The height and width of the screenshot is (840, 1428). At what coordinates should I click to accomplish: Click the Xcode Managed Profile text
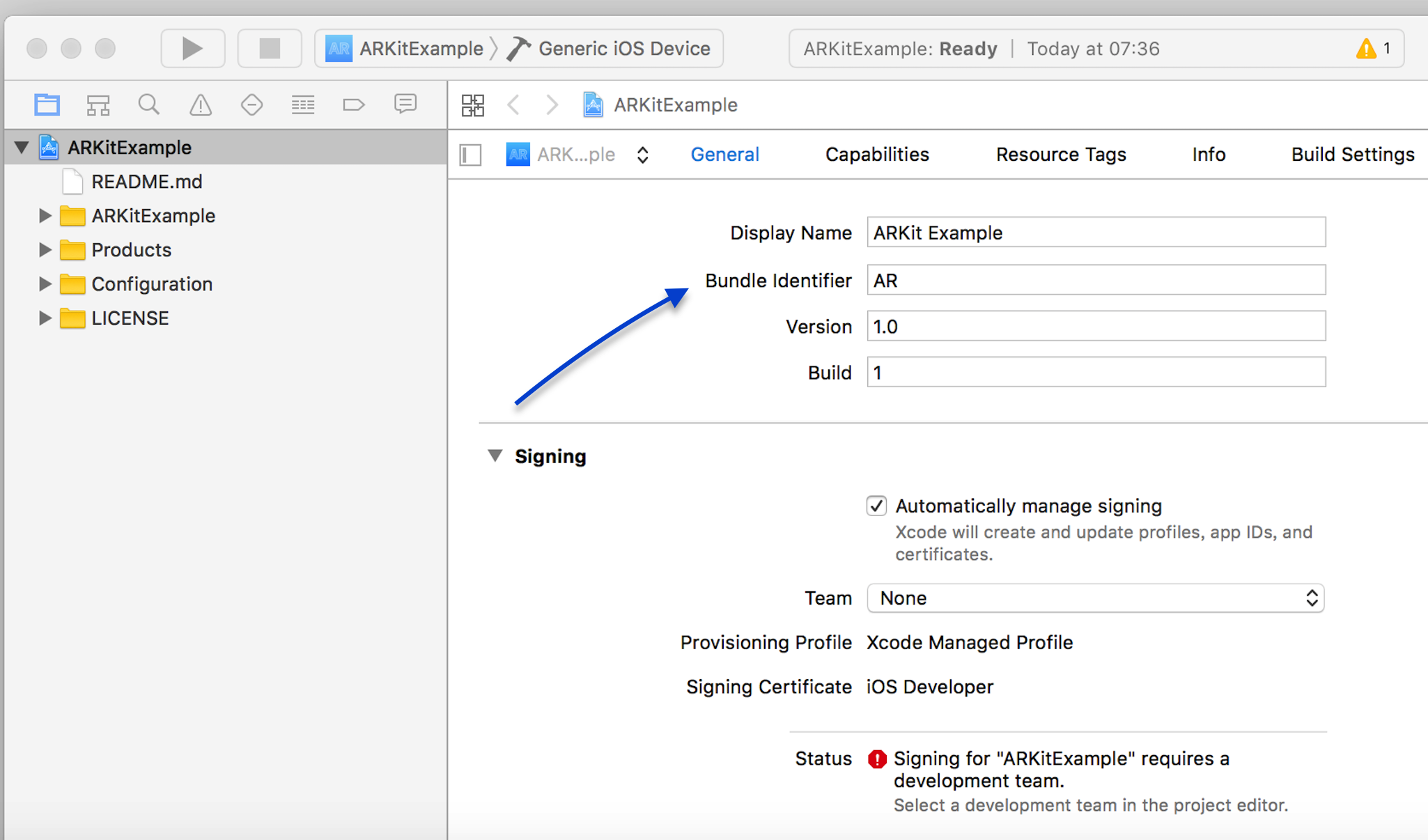[x=970, y=643]
